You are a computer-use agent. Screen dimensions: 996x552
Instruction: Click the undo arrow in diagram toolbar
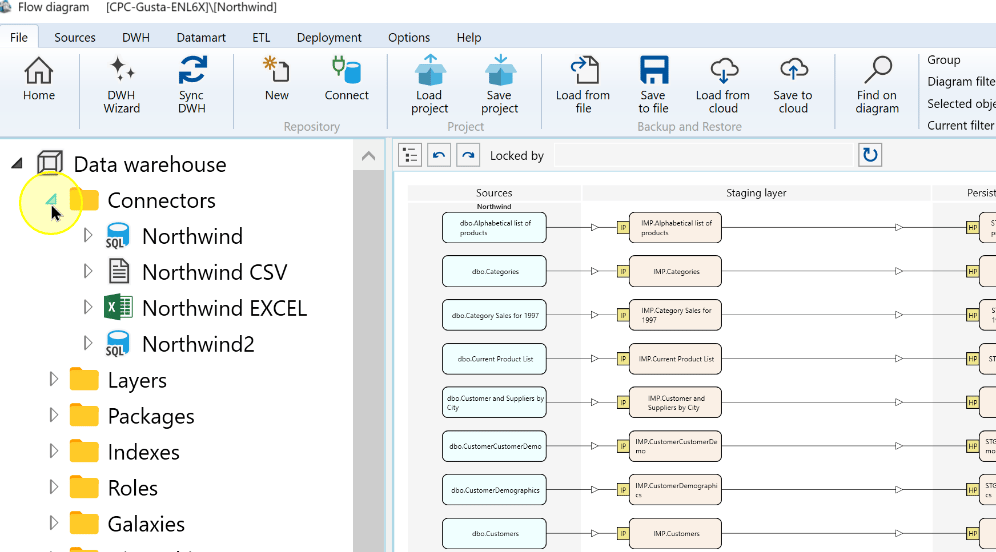(x=439, y=155)
